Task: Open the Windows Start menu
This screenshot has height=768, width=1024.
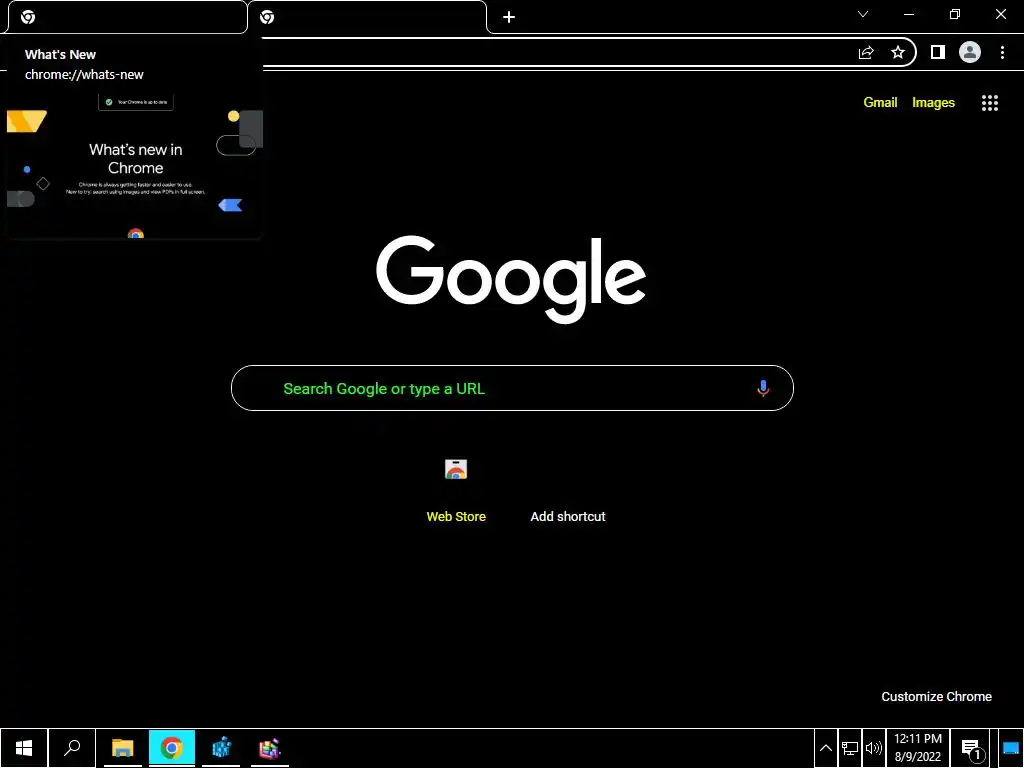Action: (24, 748)
